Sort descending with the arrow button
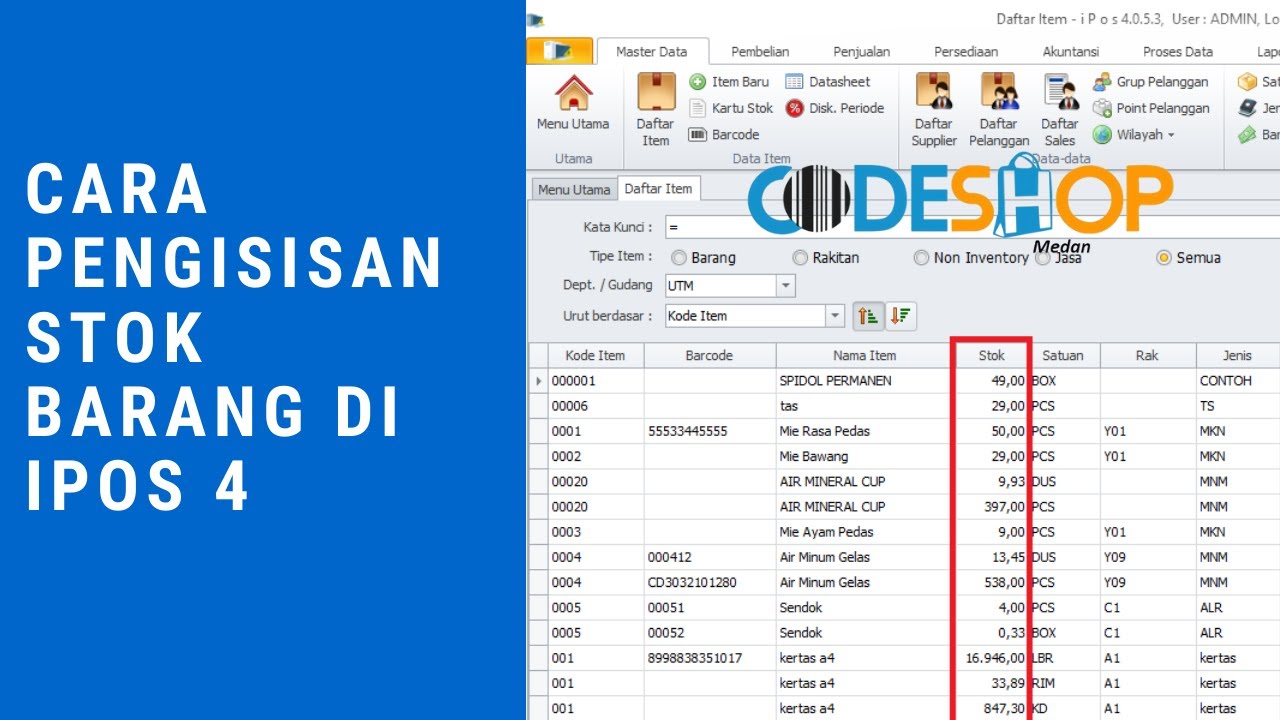This screenshot has width=1280, height=720. coord(901,316)
